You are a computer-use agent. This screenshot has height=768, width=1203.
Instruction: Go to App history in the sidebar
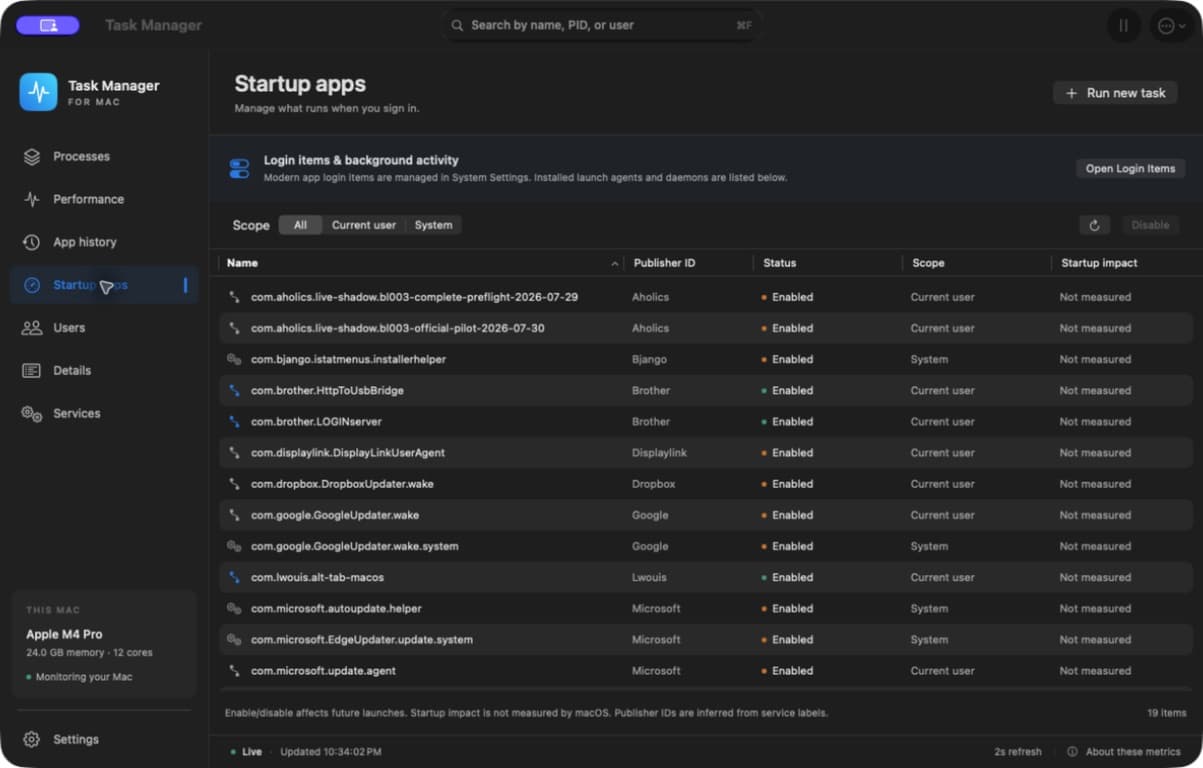coord(104,242)
